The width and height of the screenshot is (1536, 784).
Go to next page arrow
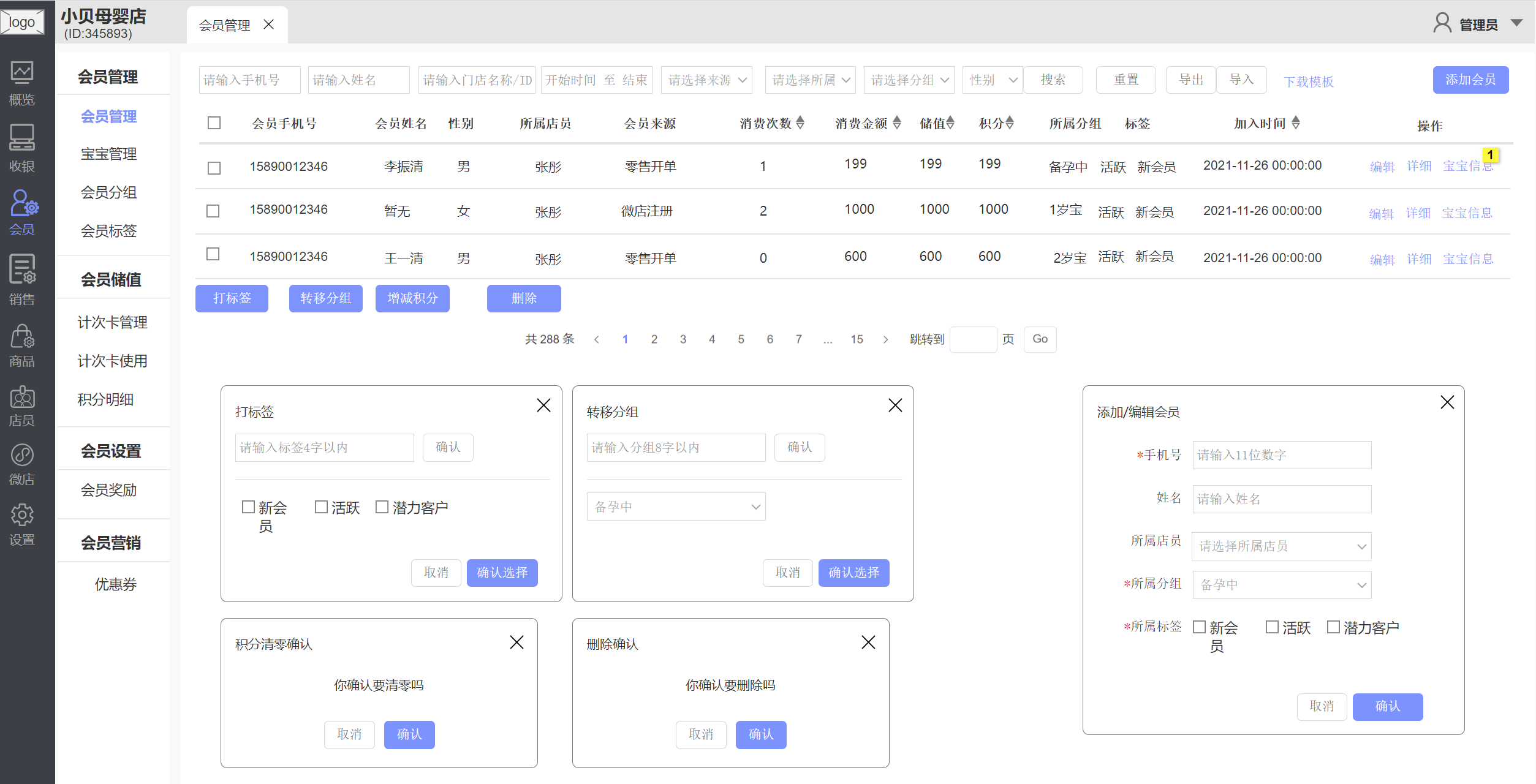click(x=885, y=339)
